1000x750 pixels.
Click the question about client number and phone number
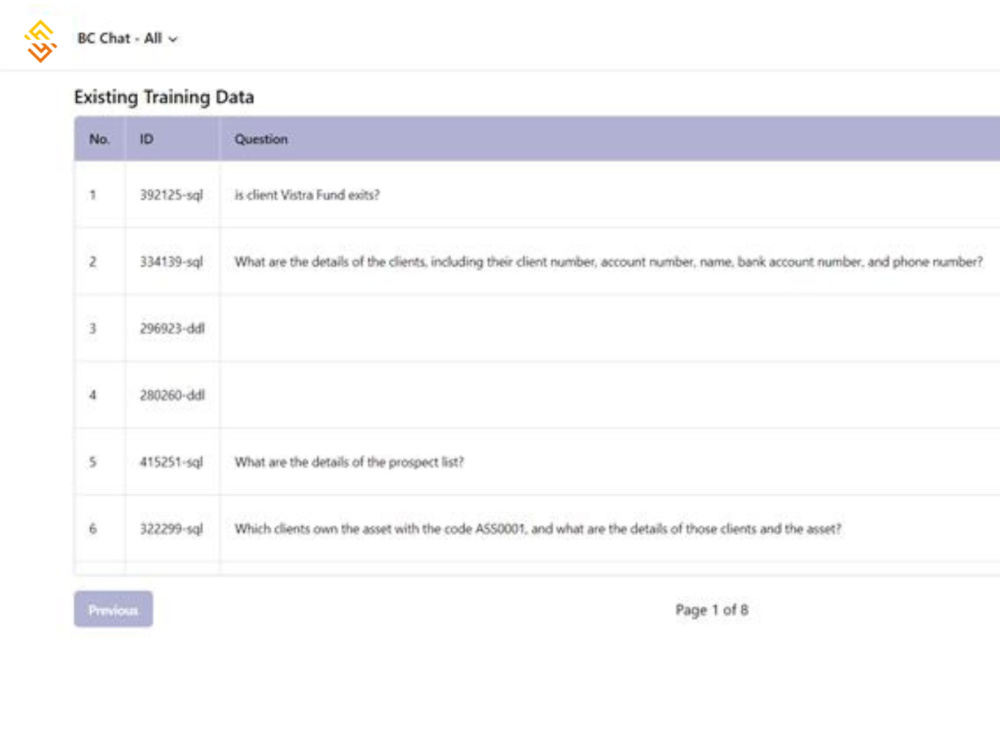(x=608, y=261)
